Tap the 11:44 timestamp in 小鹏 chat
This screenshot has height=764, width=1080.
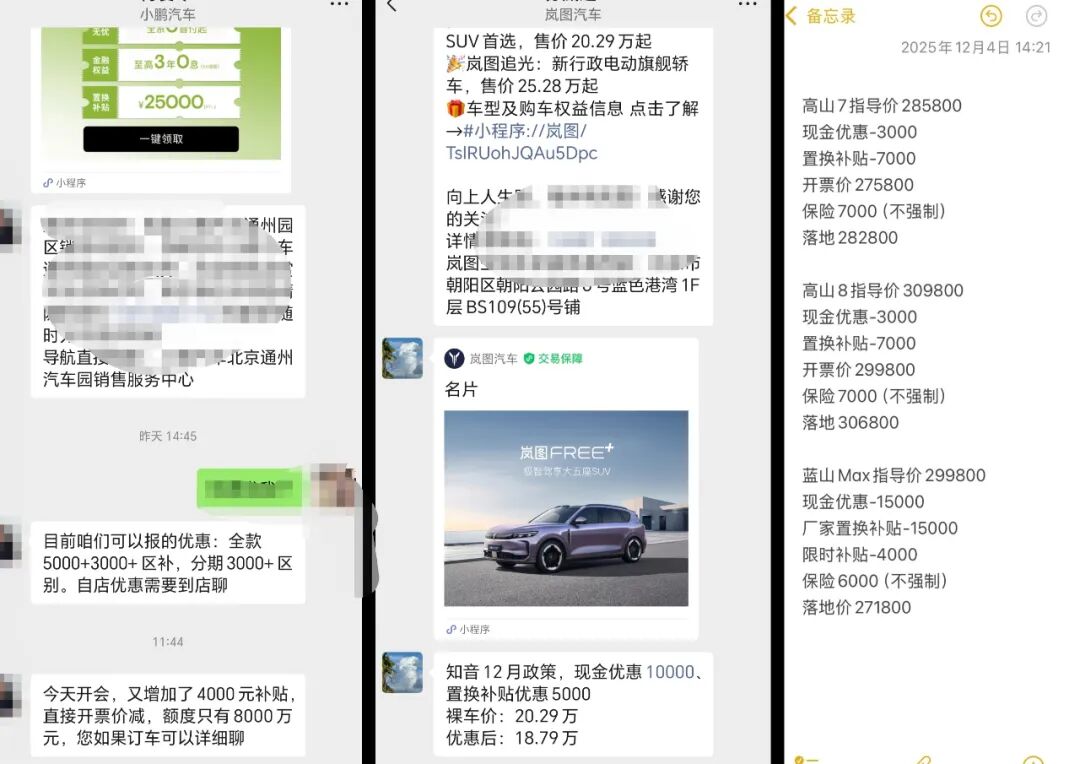168,641
